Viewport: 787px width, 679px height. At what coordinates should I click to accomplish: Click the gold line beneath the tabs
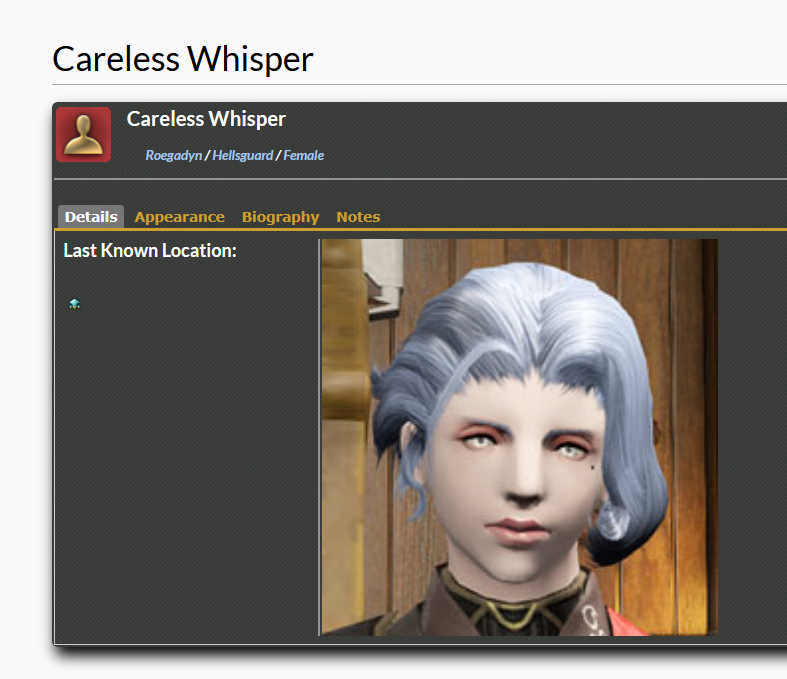point(421,230)
